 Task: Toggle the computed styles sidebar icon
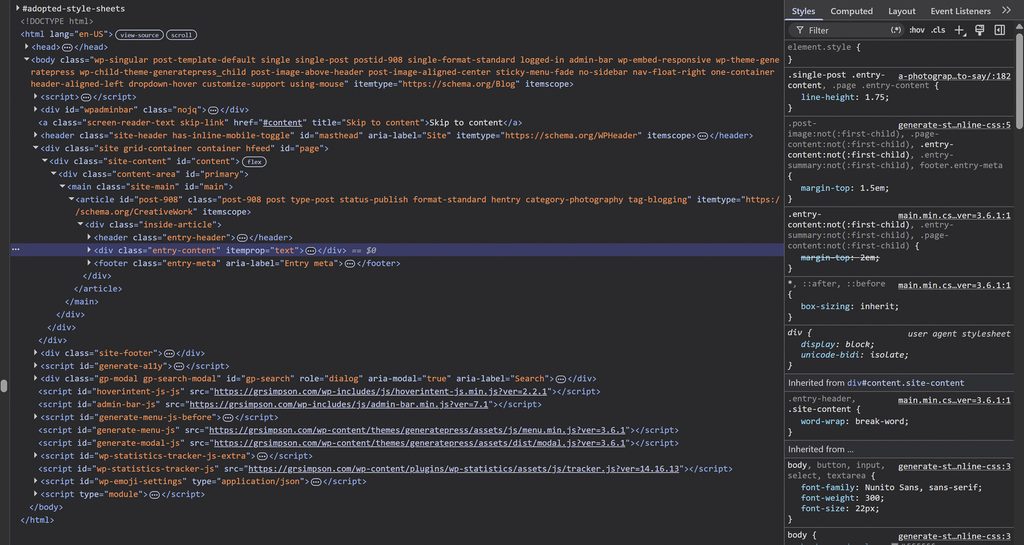pyautogui.click(x=1000, y=30)
